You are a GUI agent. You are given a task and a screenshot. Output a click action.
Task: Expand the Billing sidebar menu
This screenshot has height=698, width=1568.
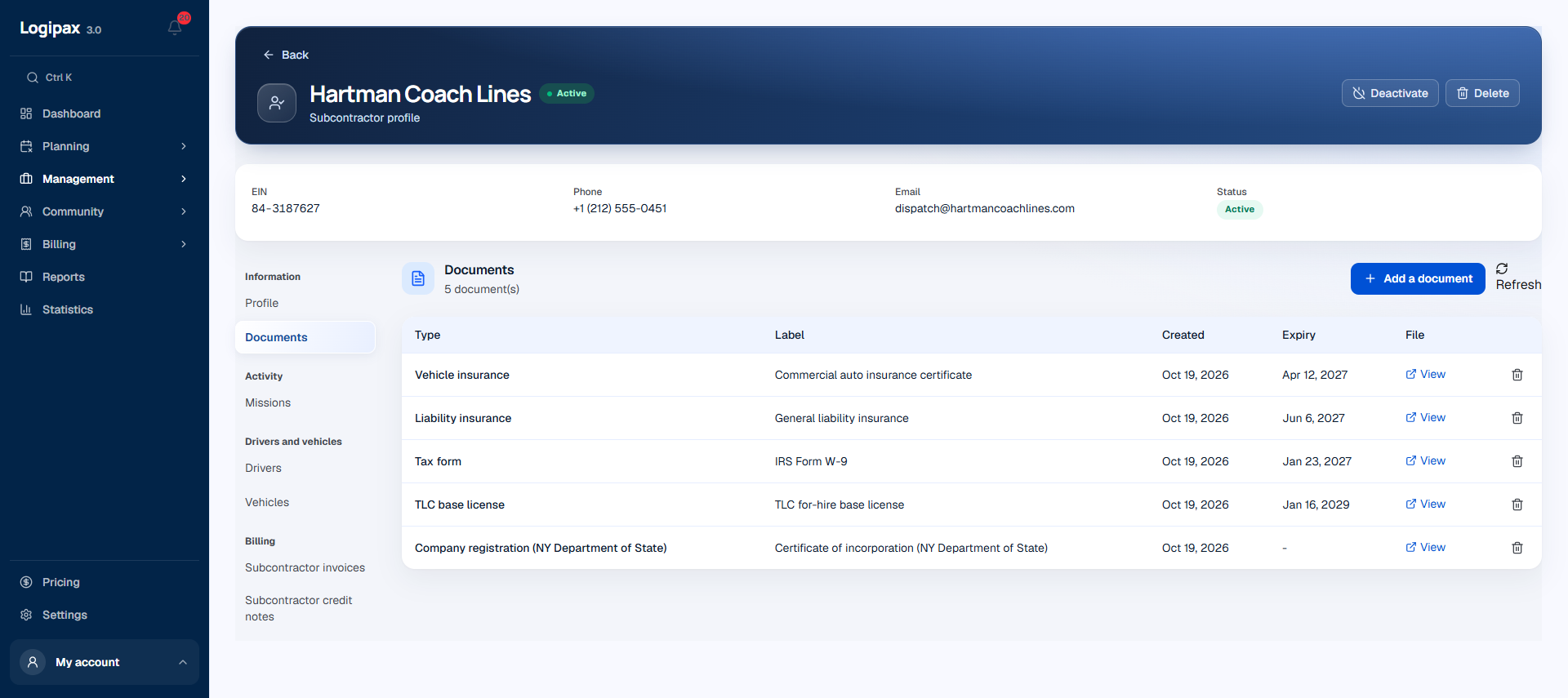[x=105, y=244]
